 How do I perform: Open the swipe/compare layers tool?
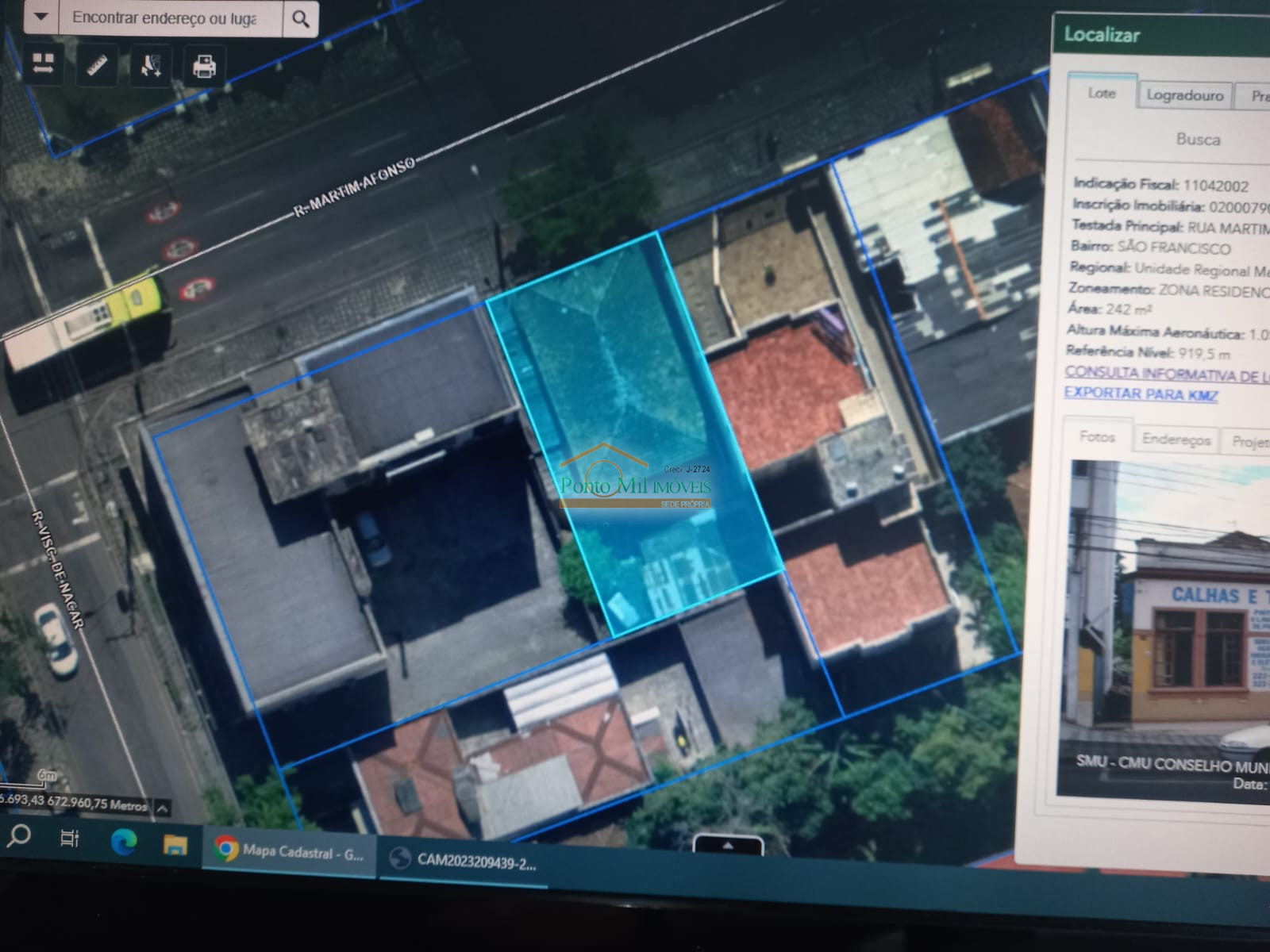point(43,65)
